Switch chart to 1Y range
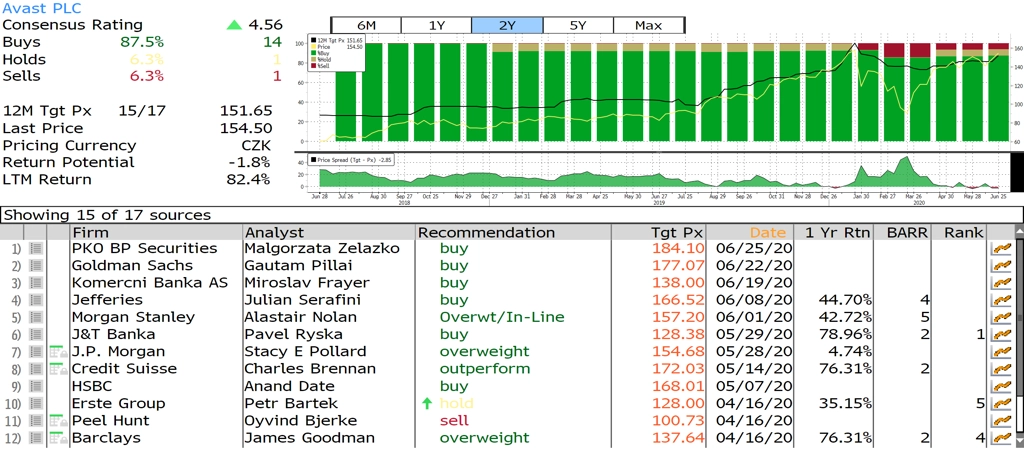Image resolution: width=1024 pixels, height=451 pixels. 436,25
